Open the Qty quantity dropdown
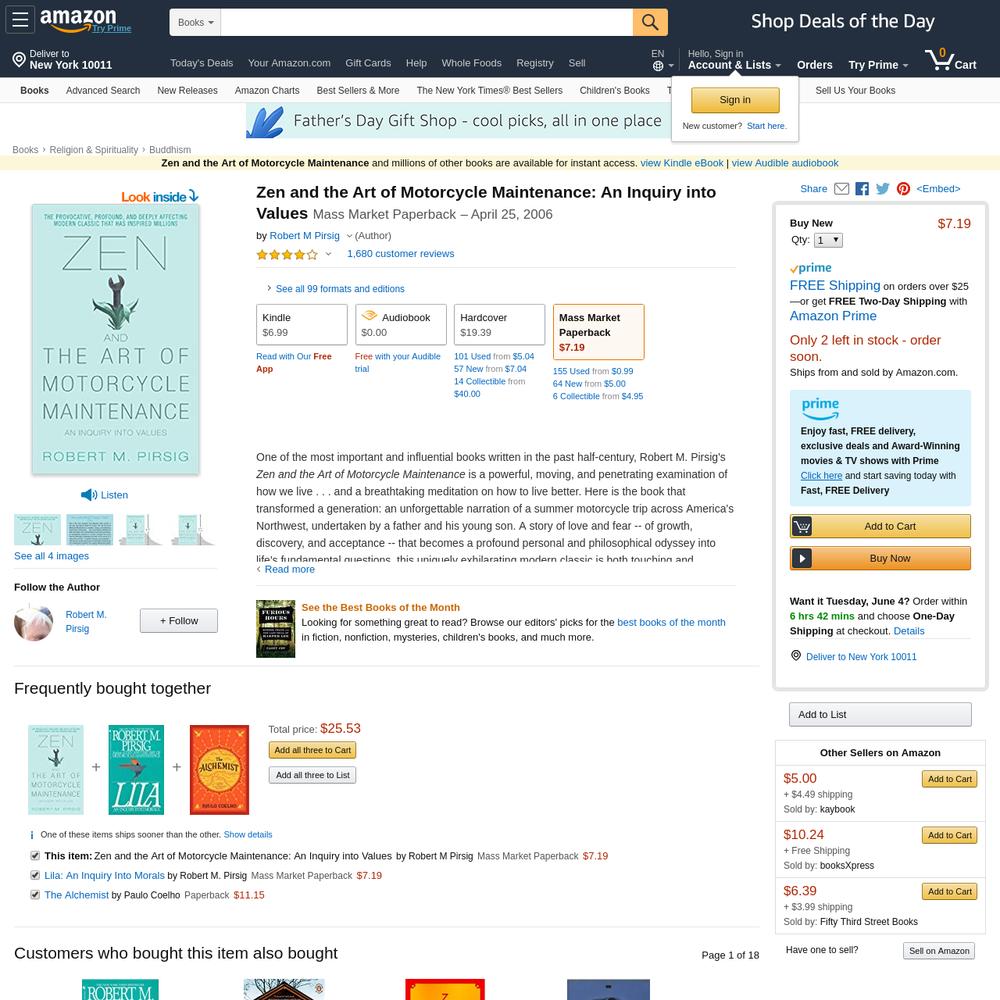Image resolution: width=1000 pixels, height=1000 pixels. (x=828, y=240)
